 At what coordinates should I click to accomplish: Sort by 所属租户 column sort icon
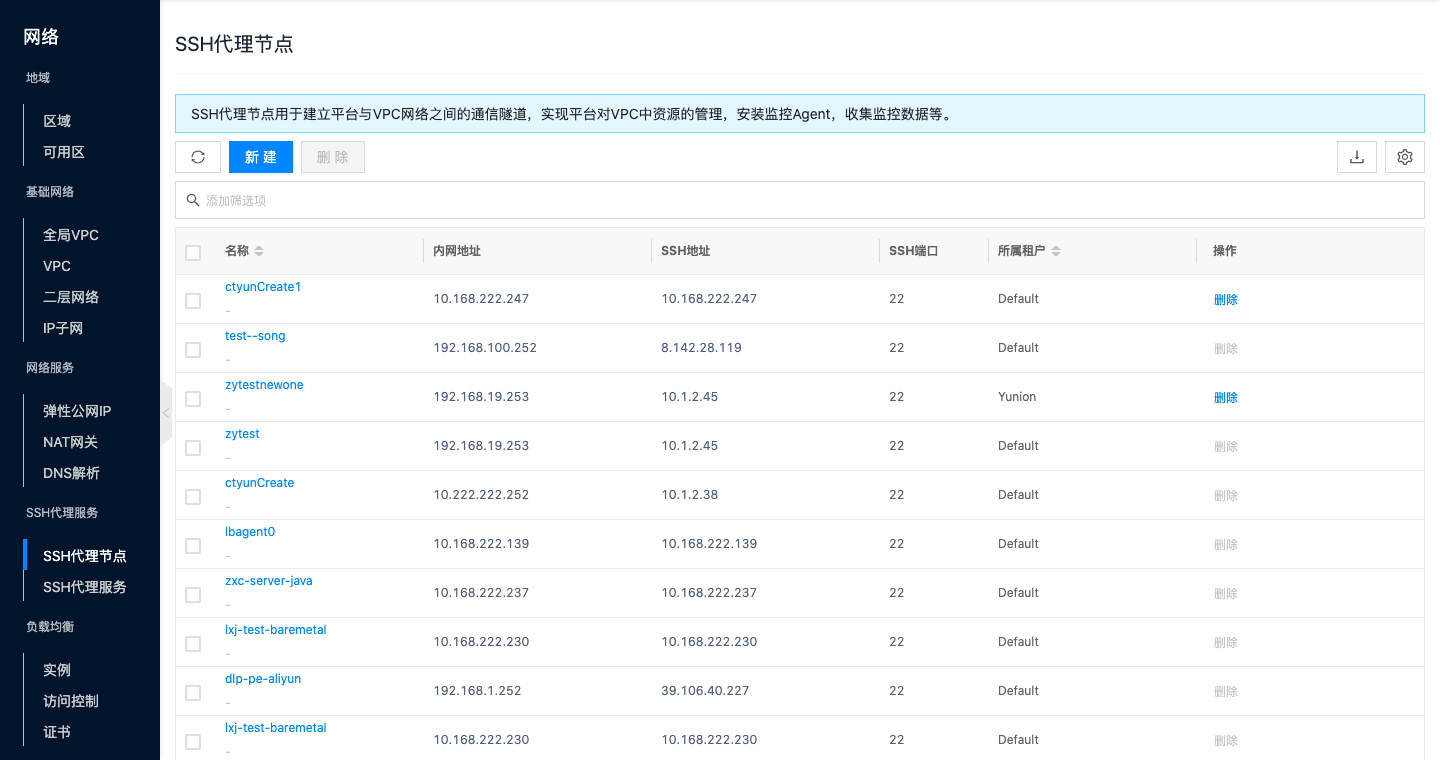(x=1056, y=251)
